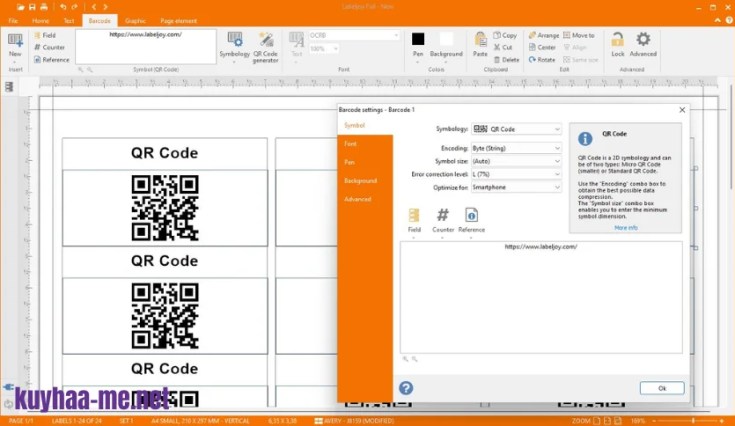Redo the last action
This screenshot has height=426, width=735.
pos(75,7)
